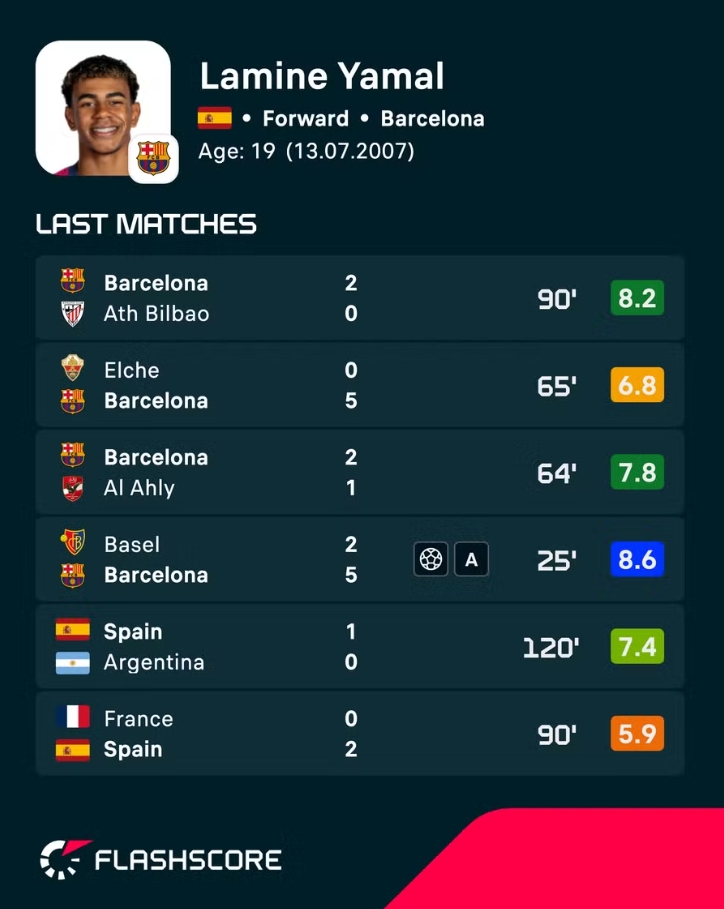Select the orange 5.9 rating badge
Screen dimensions: 724x909
[x=637, y=733]
